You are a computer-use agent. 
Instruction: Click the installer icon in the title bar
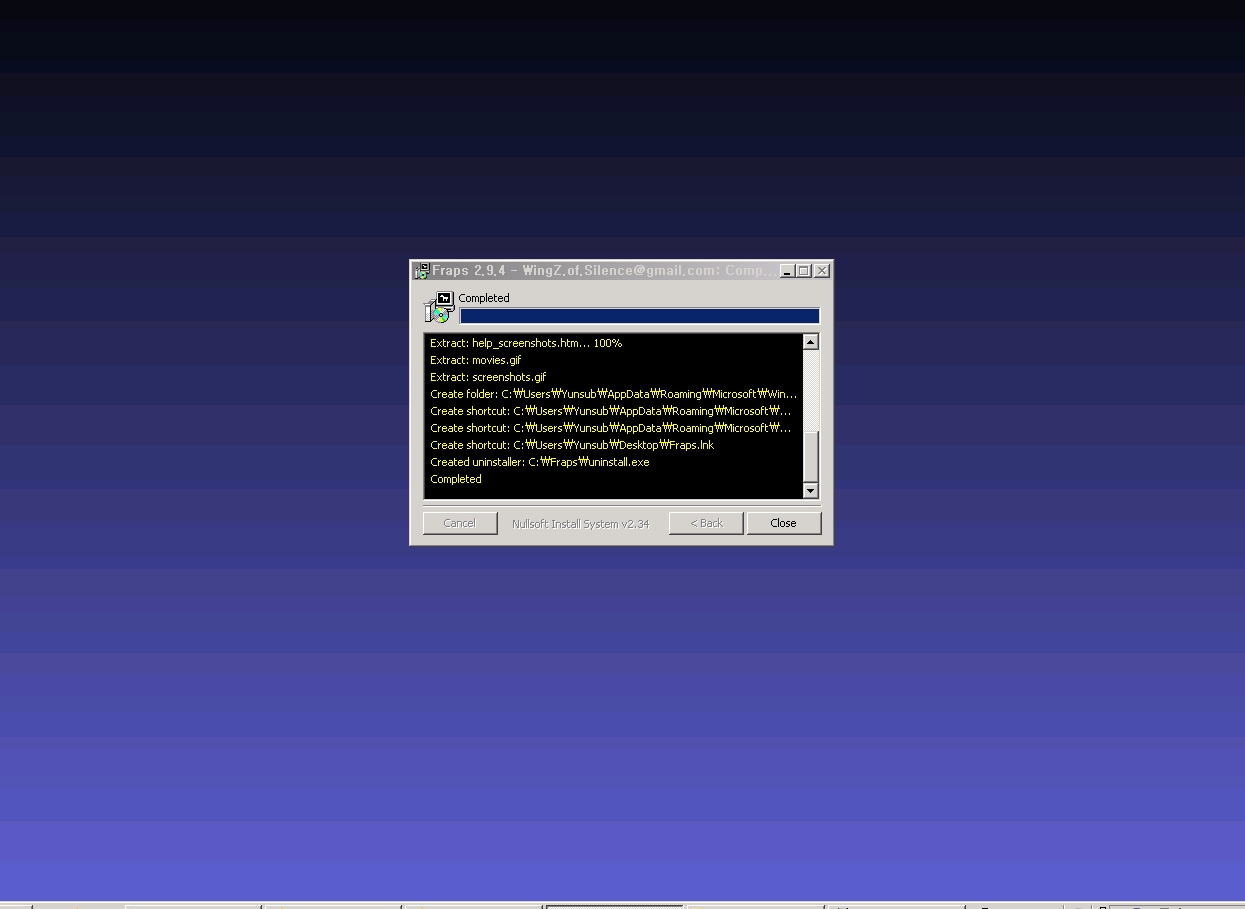[x=422, y=271]
